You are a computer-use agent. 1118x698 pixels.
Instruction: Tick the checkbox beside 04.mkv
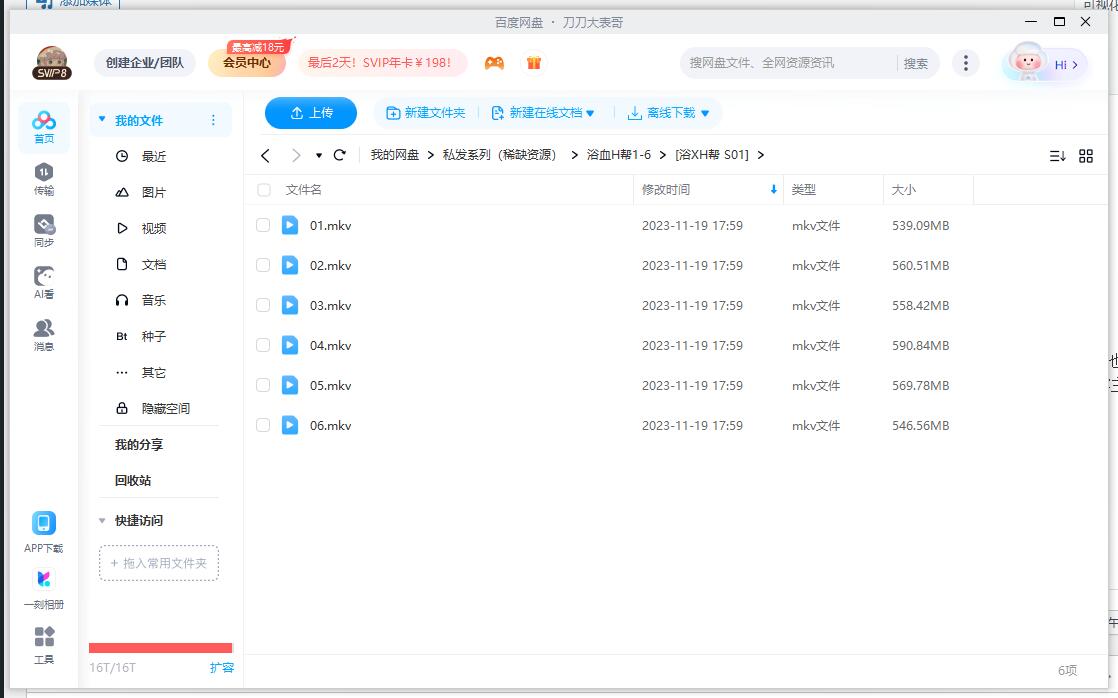pyautogui.click(x=263, y=345)
